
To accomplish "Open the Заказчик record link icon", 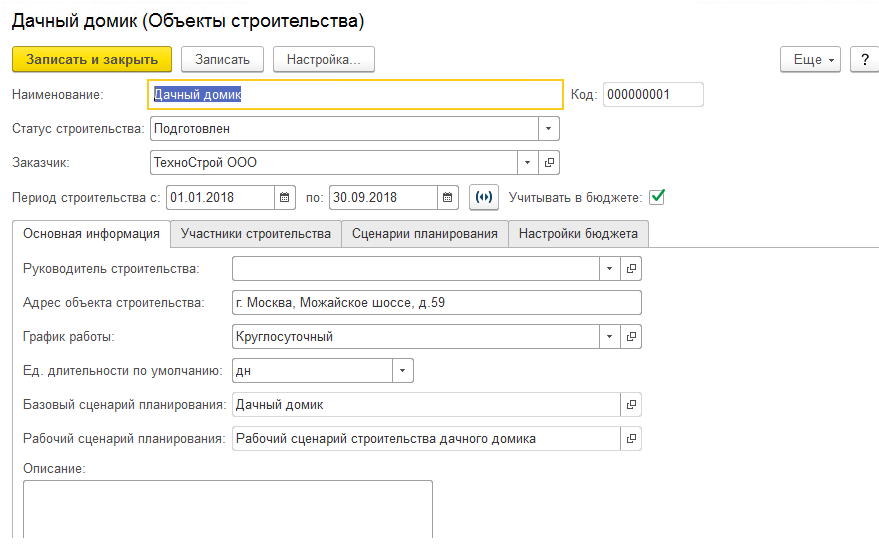I will point(549,163).
